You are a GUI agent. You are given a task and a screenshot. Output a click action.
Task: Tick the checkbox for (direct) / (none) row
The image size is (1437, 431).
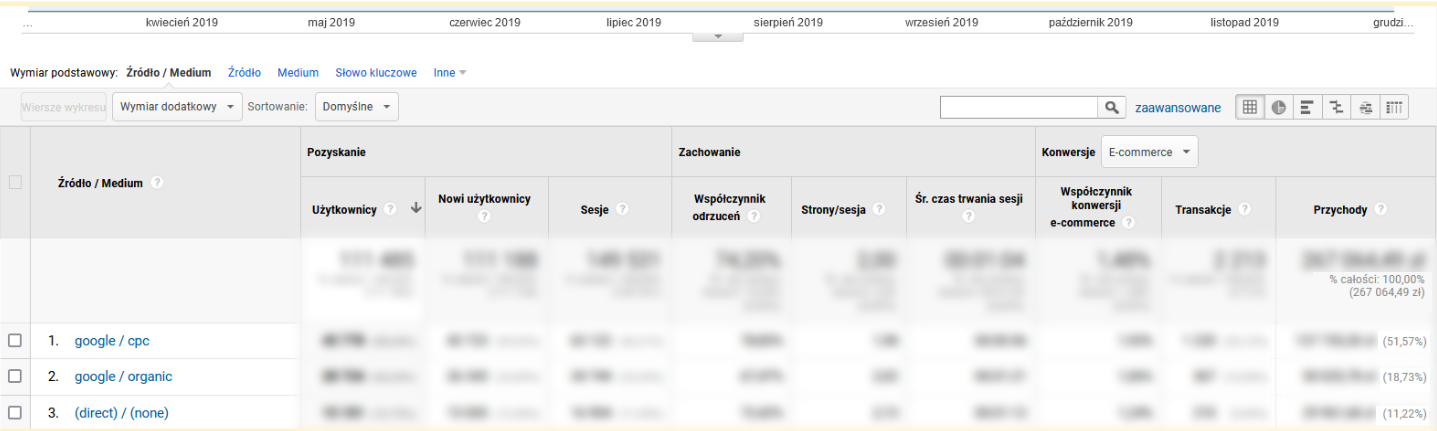15,412
